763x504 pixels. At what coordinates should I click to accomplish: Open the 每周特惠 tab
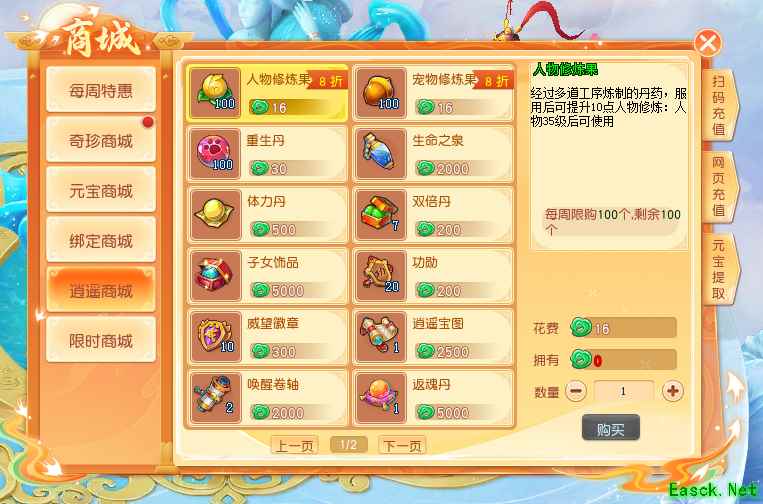pyautogui.click(x=101, y=90)
